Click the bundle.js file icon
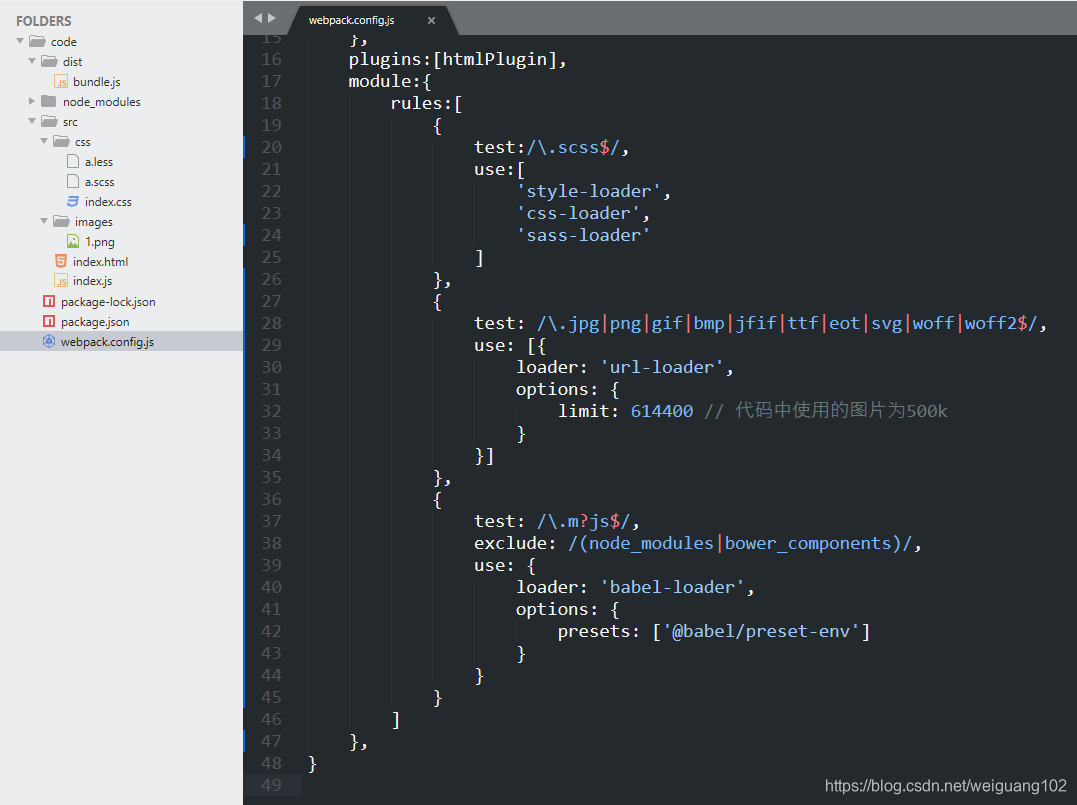 [61, 82]
